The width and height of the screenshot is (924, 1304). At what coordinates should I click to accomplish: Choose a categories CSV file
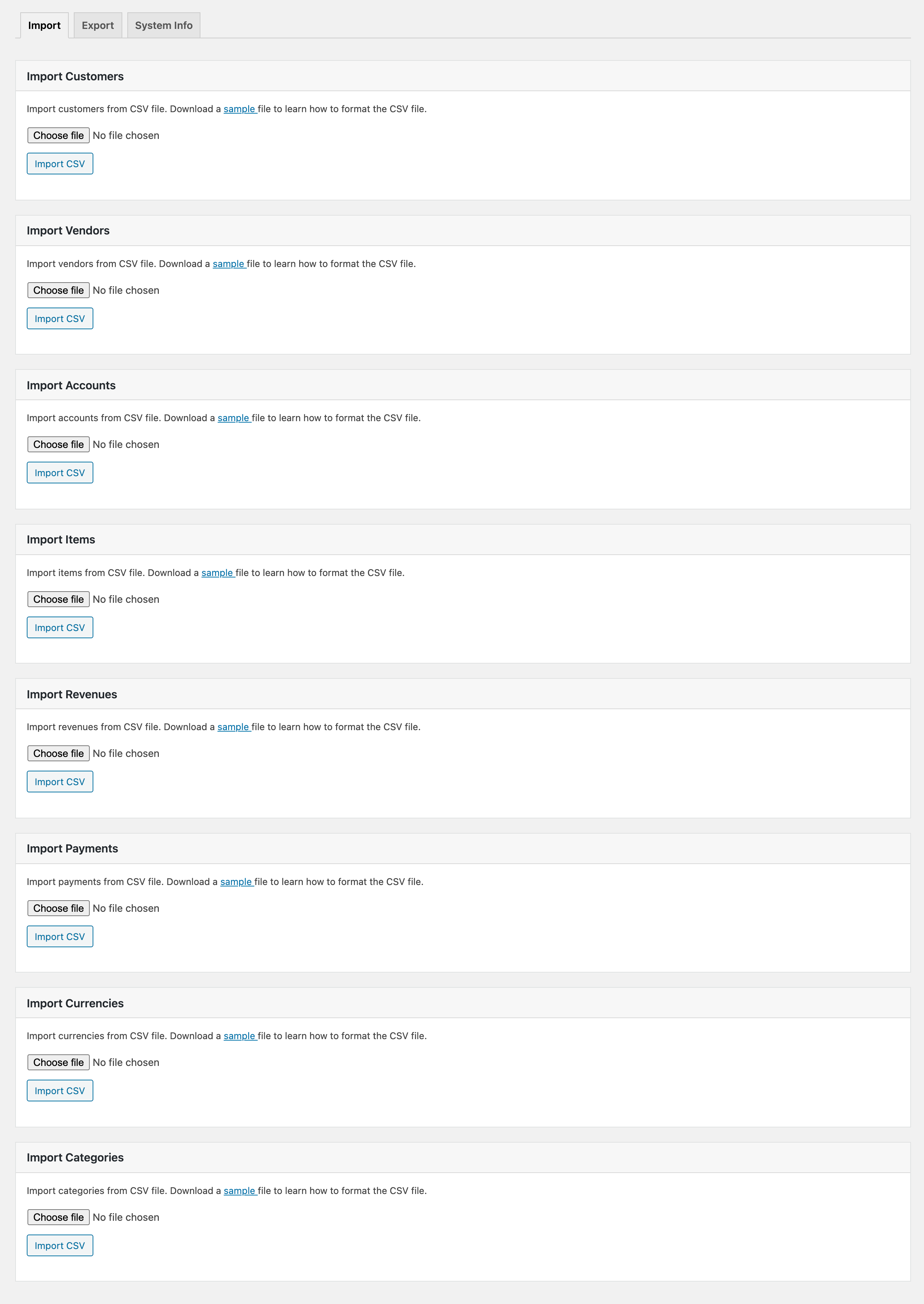[58, 1217]
